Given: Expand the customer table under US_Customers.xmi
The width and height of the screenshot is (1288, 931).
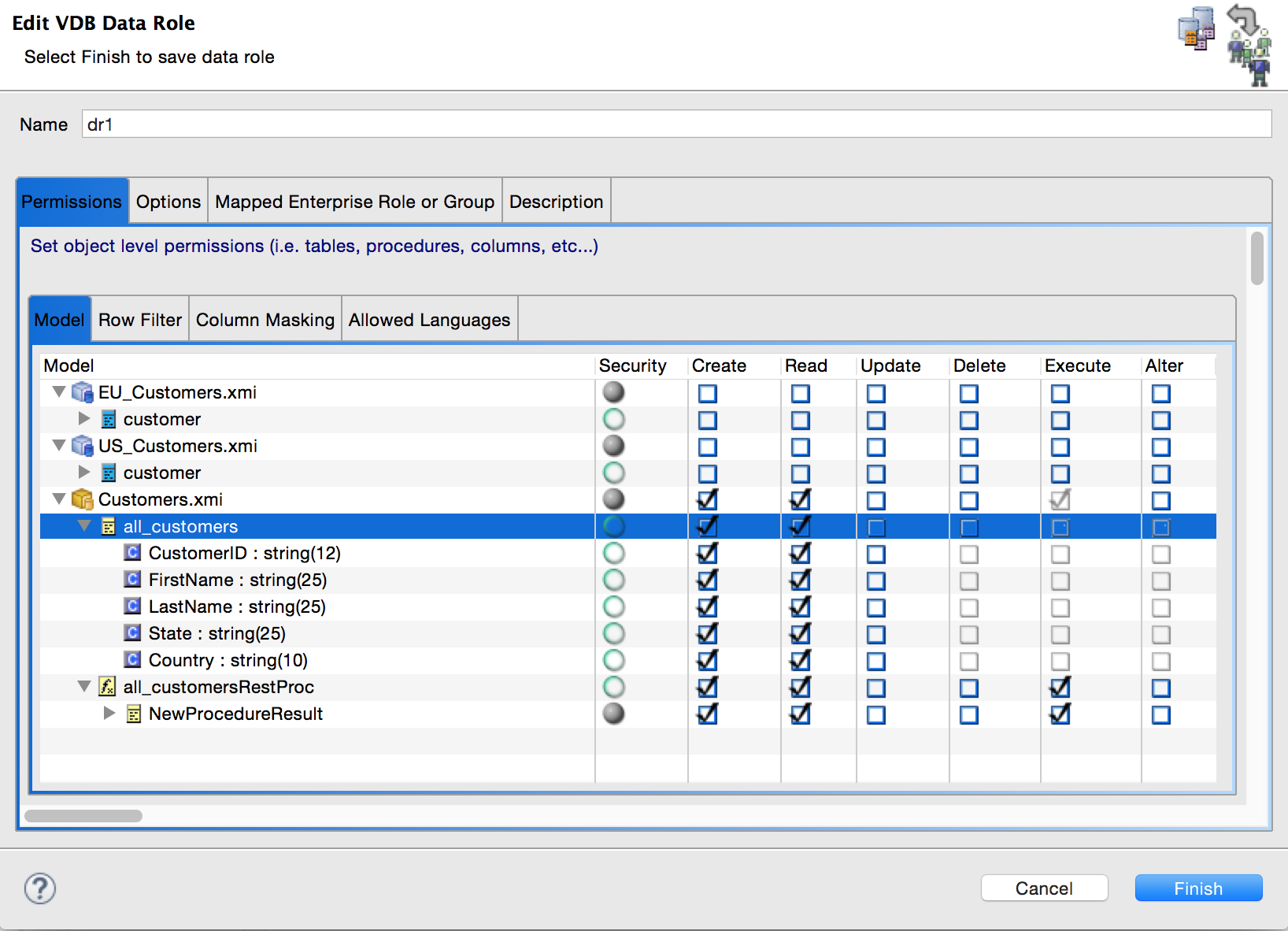Looking at the screenshot, I should [x=83, y=473].
